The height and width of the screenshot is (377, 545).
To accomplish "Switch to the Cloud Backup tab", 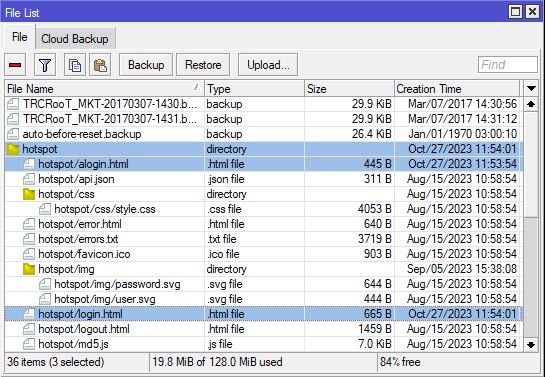I will point(75,39).
